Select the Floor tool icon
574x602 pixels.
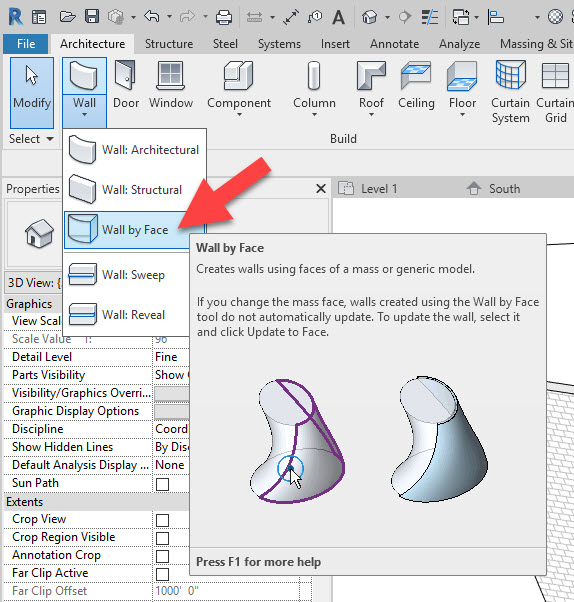(x=462, y=76)
